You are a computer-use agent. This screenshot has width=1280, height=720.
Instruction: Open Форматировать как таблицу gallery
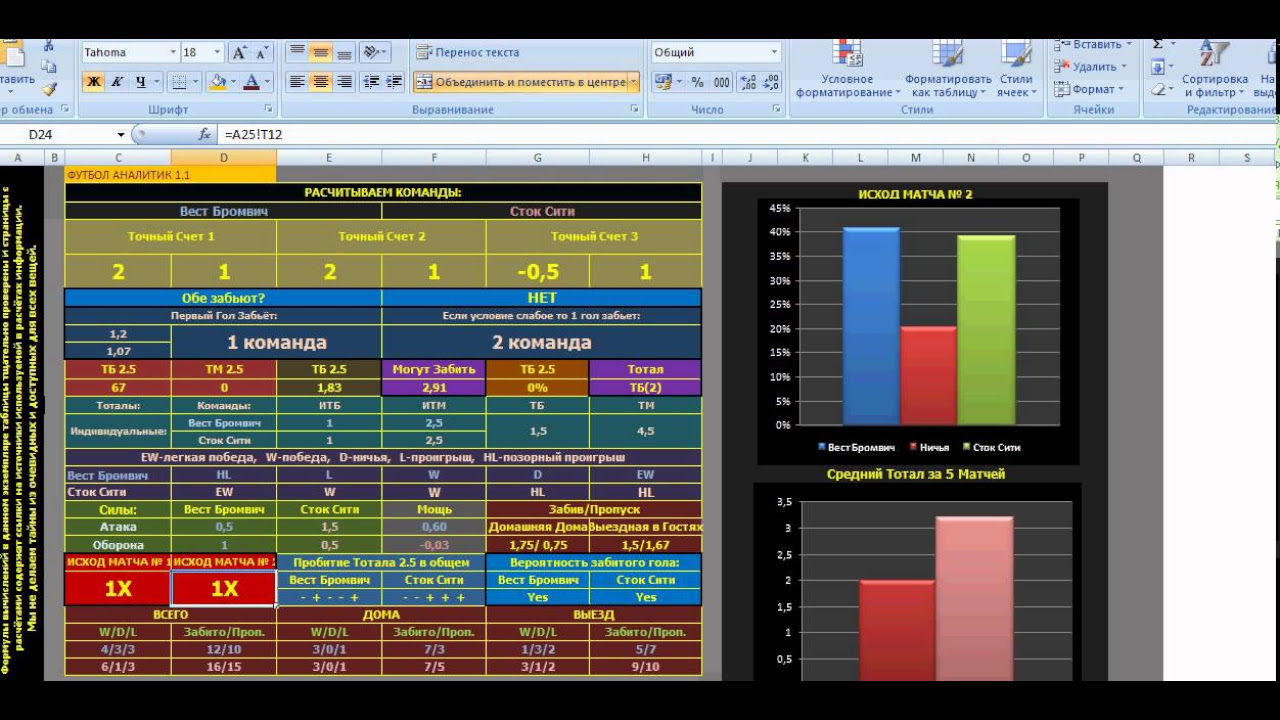coord(947,68)
